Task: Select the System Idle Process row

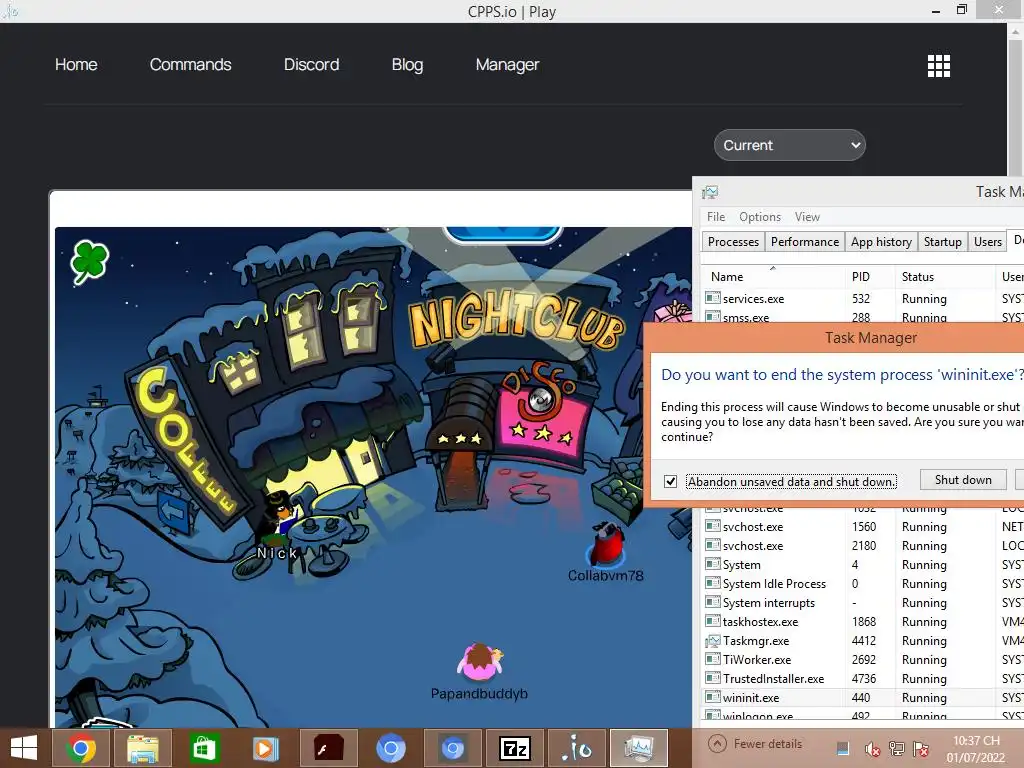Action: [863, 584]
